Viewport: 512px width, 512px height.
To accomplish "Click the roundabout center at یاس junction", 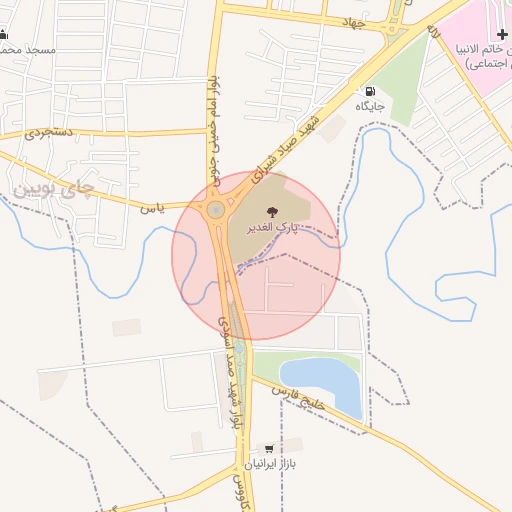I will [216, 210].
